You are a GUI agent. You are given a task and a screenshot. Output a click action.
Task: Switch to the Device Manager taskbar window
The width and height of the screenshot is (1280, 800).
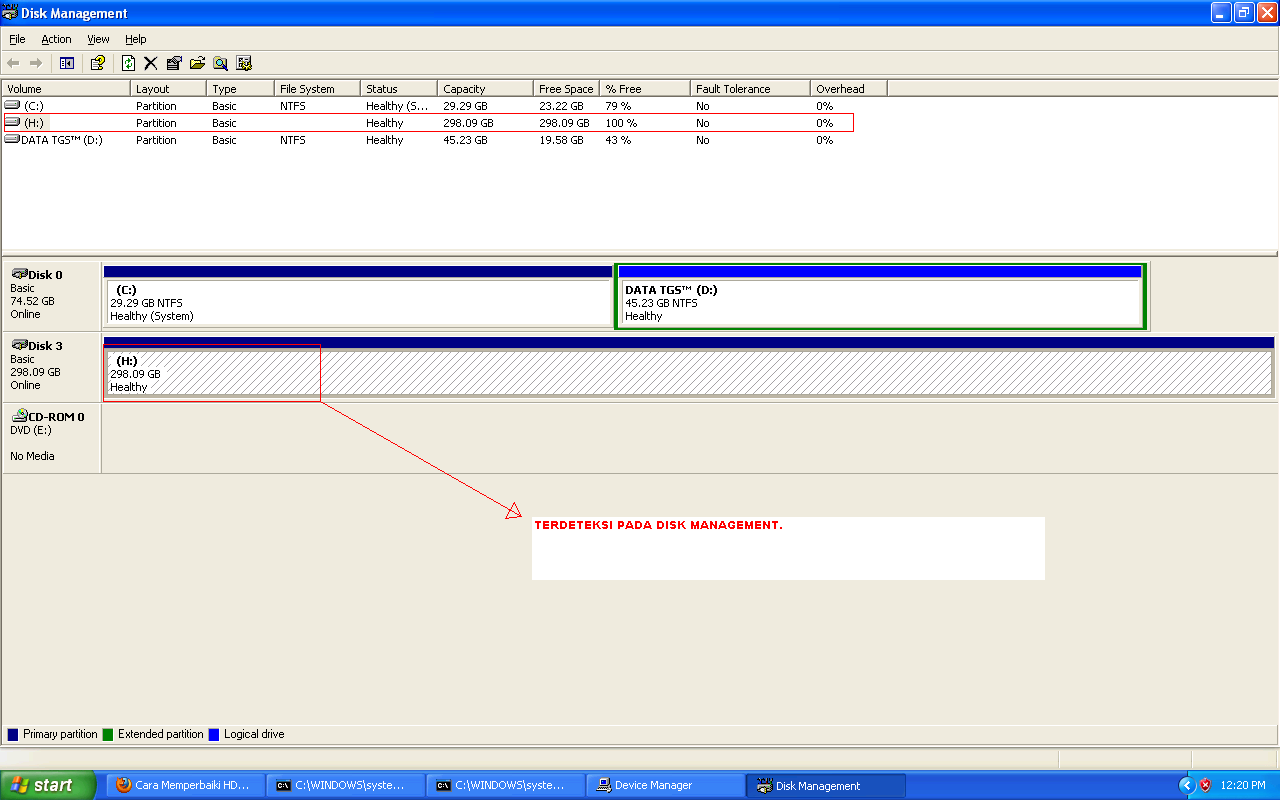665,785
